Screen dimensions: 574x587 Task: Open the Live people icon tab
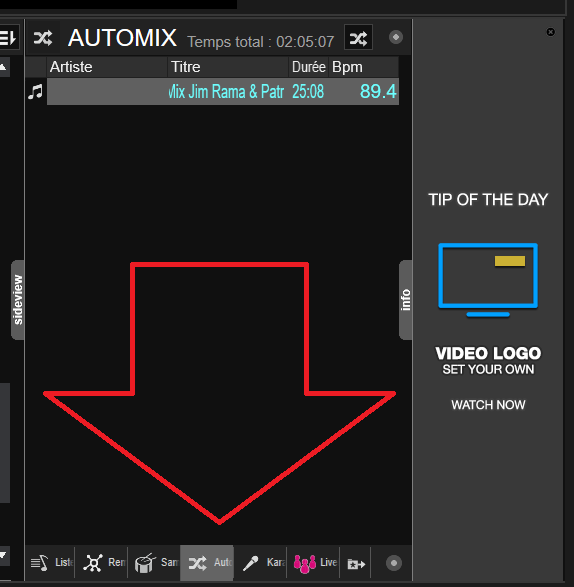pos(313,563)
